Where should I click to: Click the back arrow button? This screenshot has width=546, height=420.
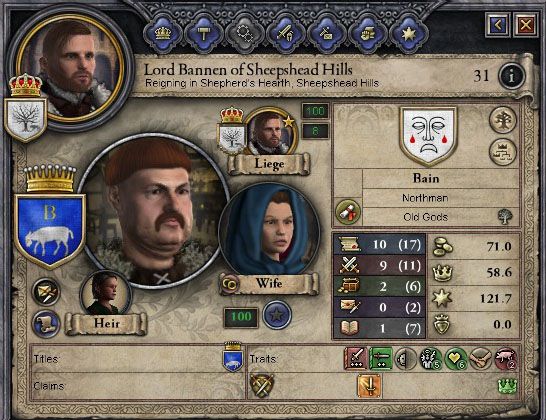(498, 25)
